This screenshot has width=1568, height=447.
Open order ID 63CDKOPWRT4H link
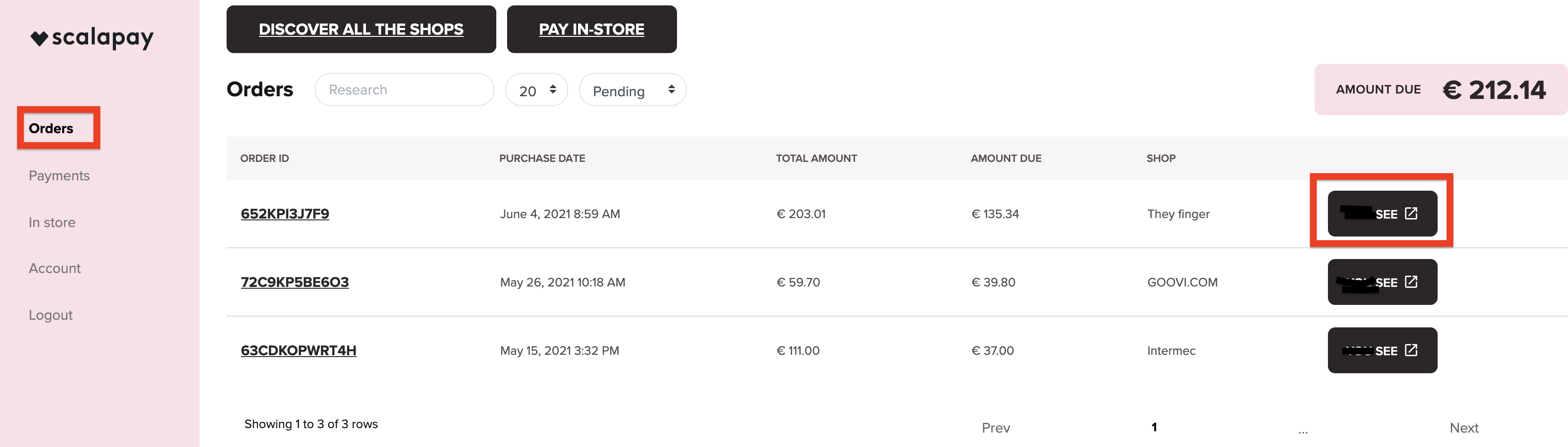[x=298, y=350]
